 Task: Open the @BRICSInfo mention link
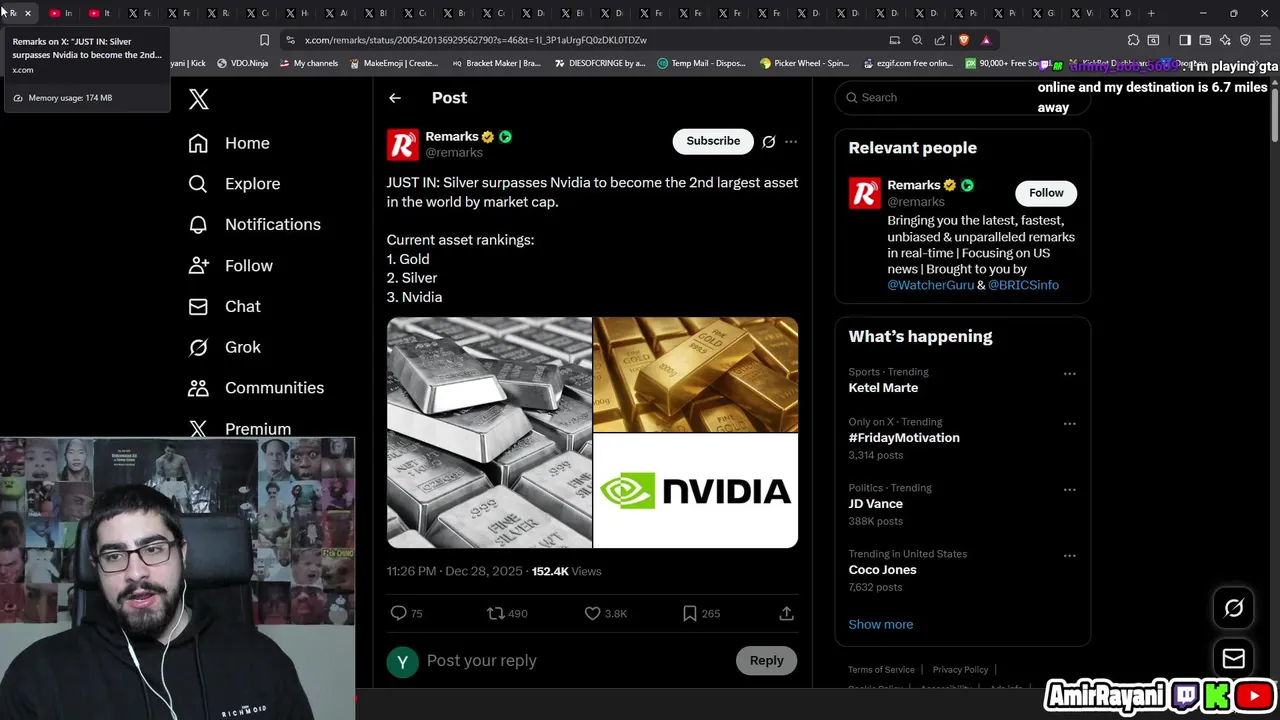(x=1023, y=285)
